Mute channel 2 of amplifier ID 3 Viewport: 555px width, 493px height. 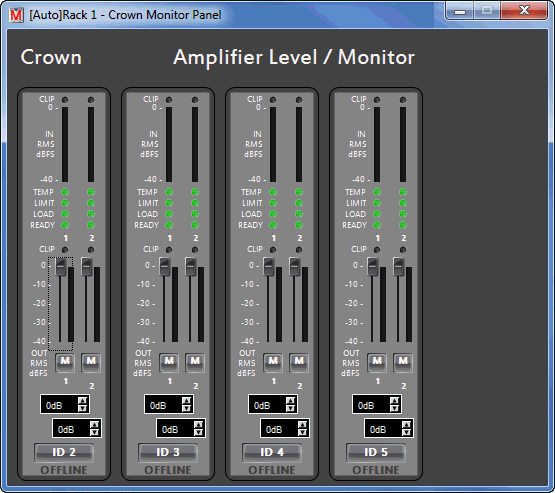pos(195,362)
